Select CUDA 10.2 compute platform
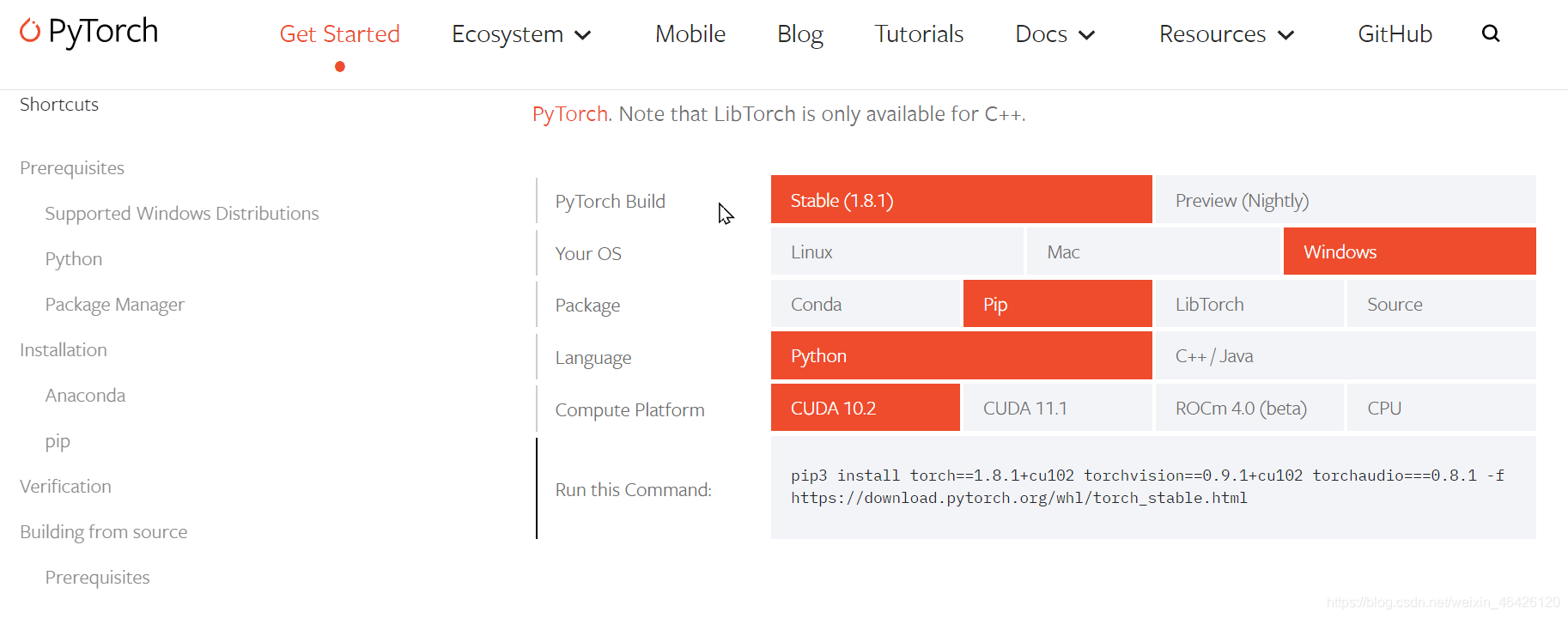The width and height of the screenshot is (1568, 618). click(x=865, y=408)
